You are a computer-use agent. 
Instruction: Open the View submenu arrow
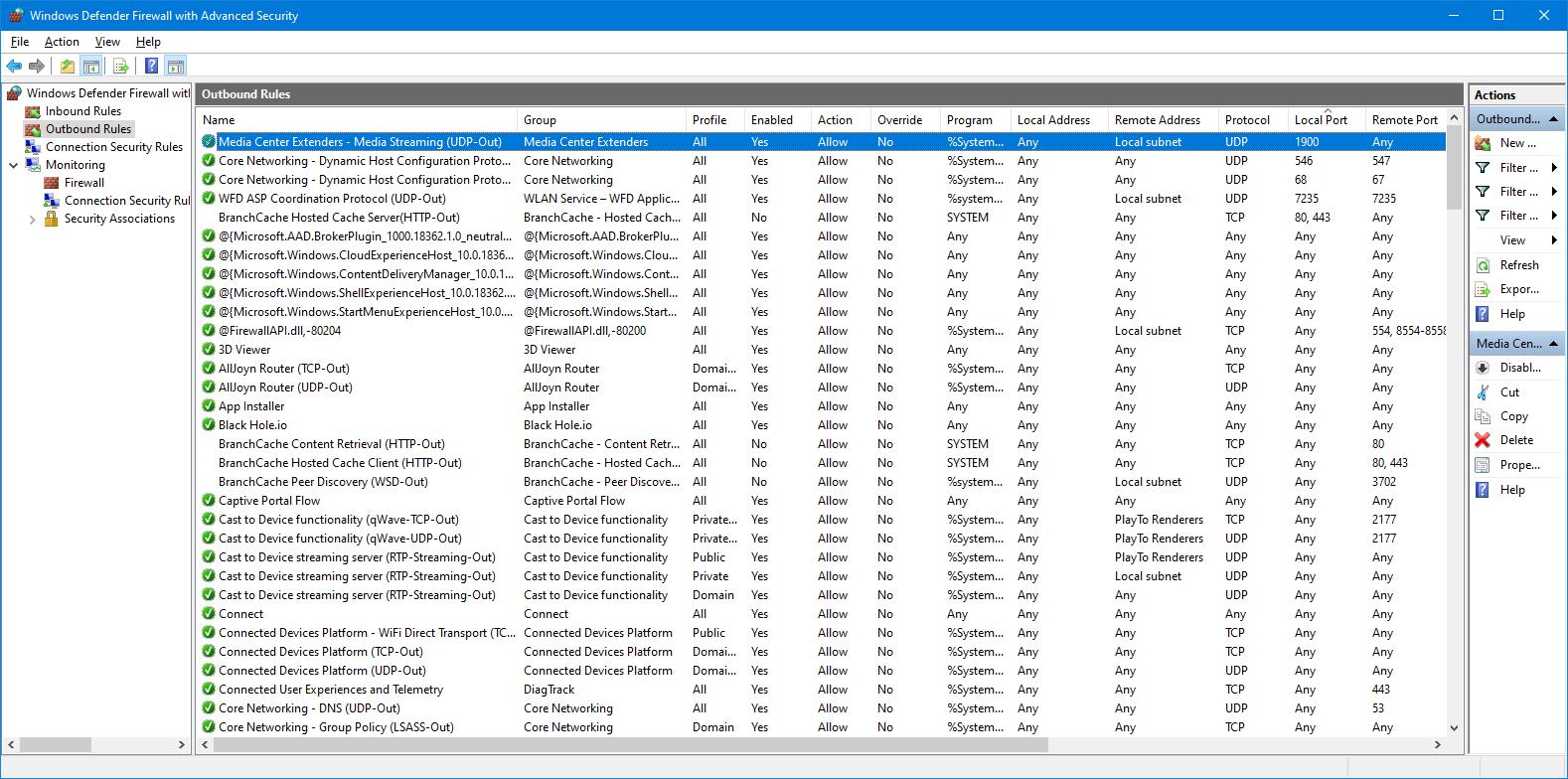(x=1554, y=240)
